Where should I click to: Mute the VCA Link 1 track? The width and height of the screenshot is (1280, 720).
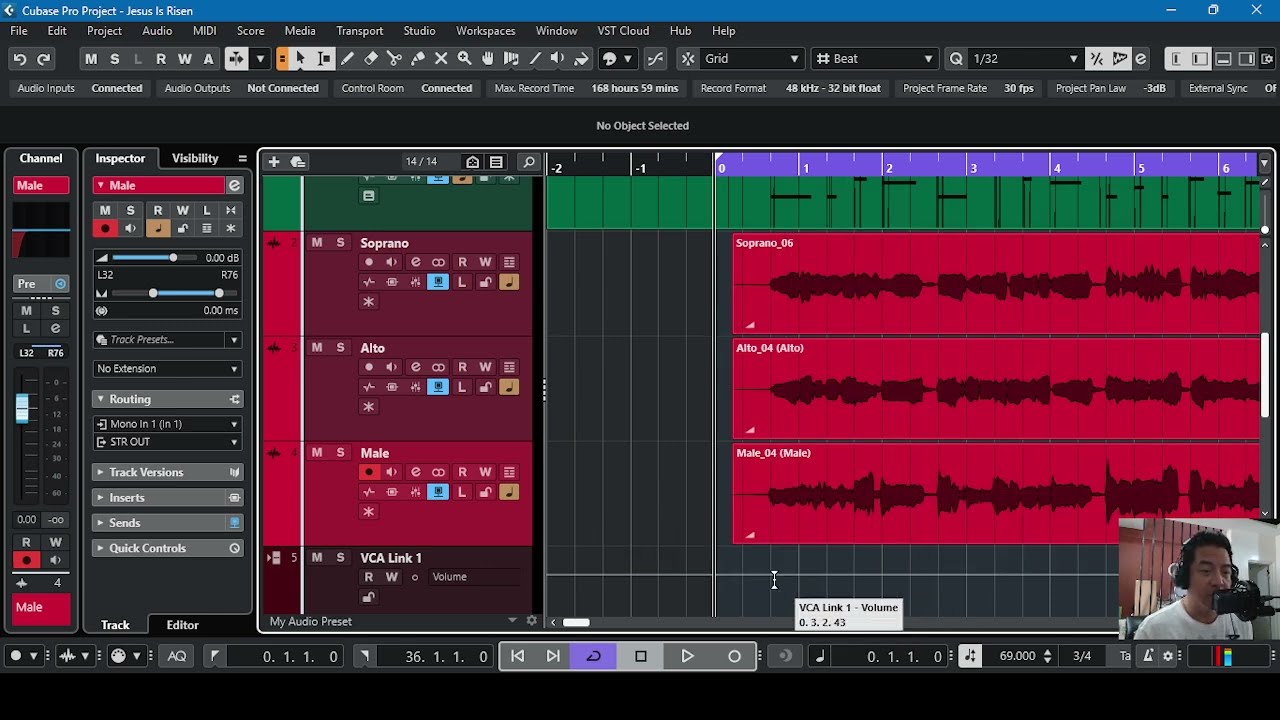(317, 558)
